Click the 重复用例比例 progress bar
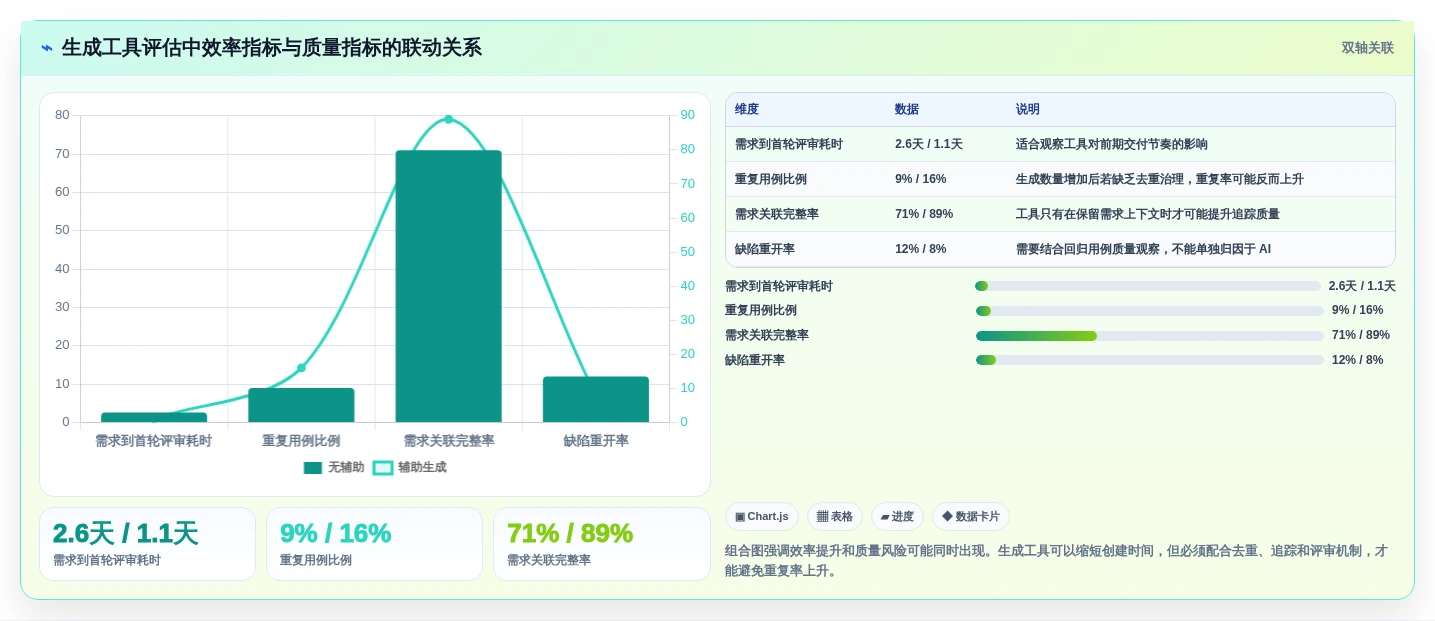 tap(1149, 311)
